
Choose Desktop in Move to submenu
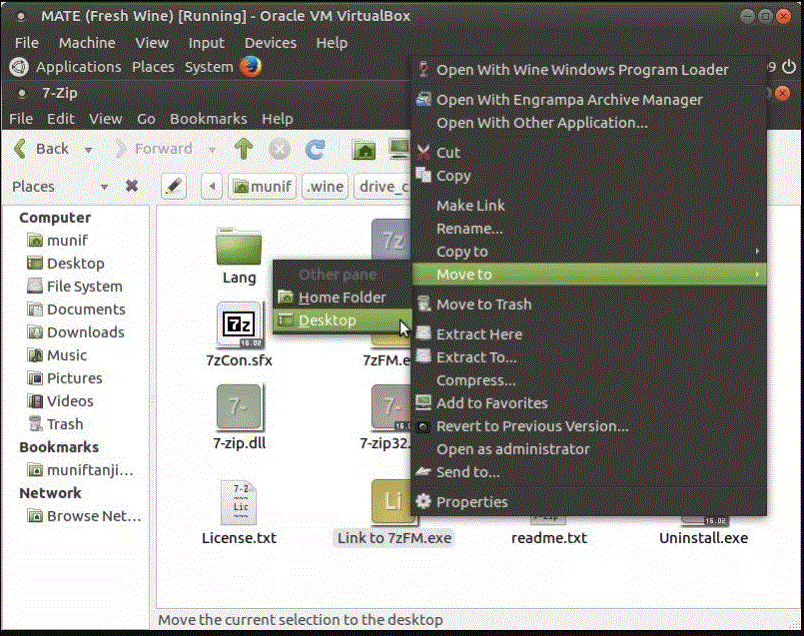[343, 321]
